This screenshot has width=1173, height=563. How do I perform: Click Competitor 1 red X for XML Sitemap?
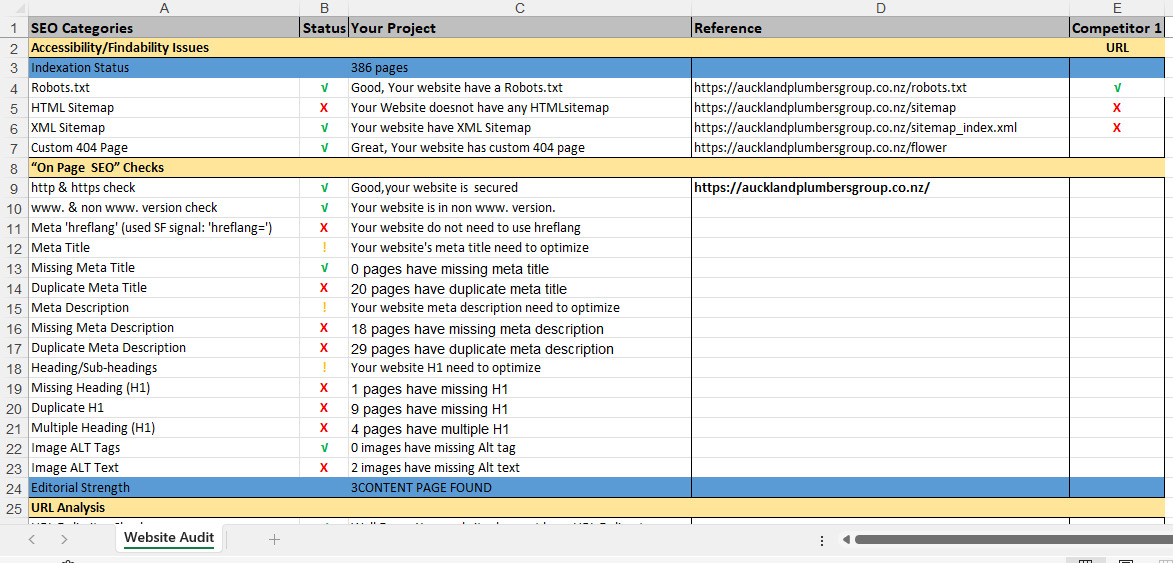[x=1116, y=128]
